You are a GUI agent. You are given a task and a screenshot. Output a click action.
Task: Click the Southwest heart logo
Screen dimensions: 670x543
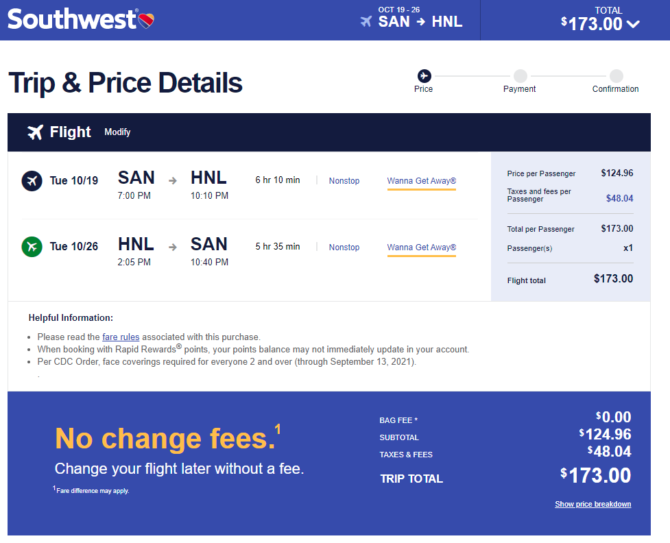pyautogui.click(x=146, y=20)
